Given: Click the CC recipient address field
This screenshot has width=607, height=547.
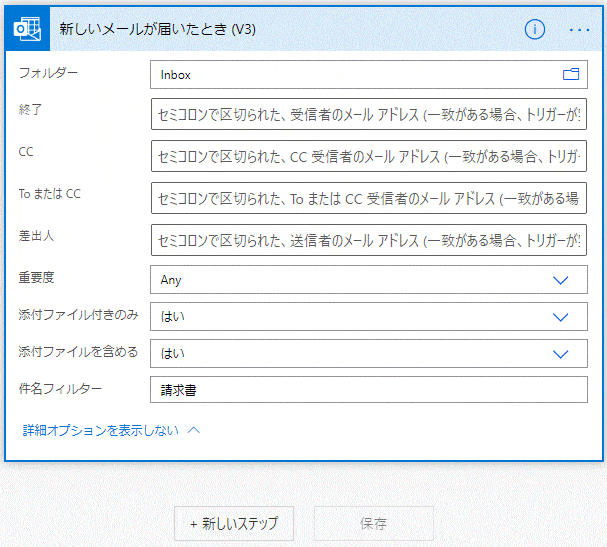Looking at the screenshot, I should pyautogui.click(x=368, y=157).
